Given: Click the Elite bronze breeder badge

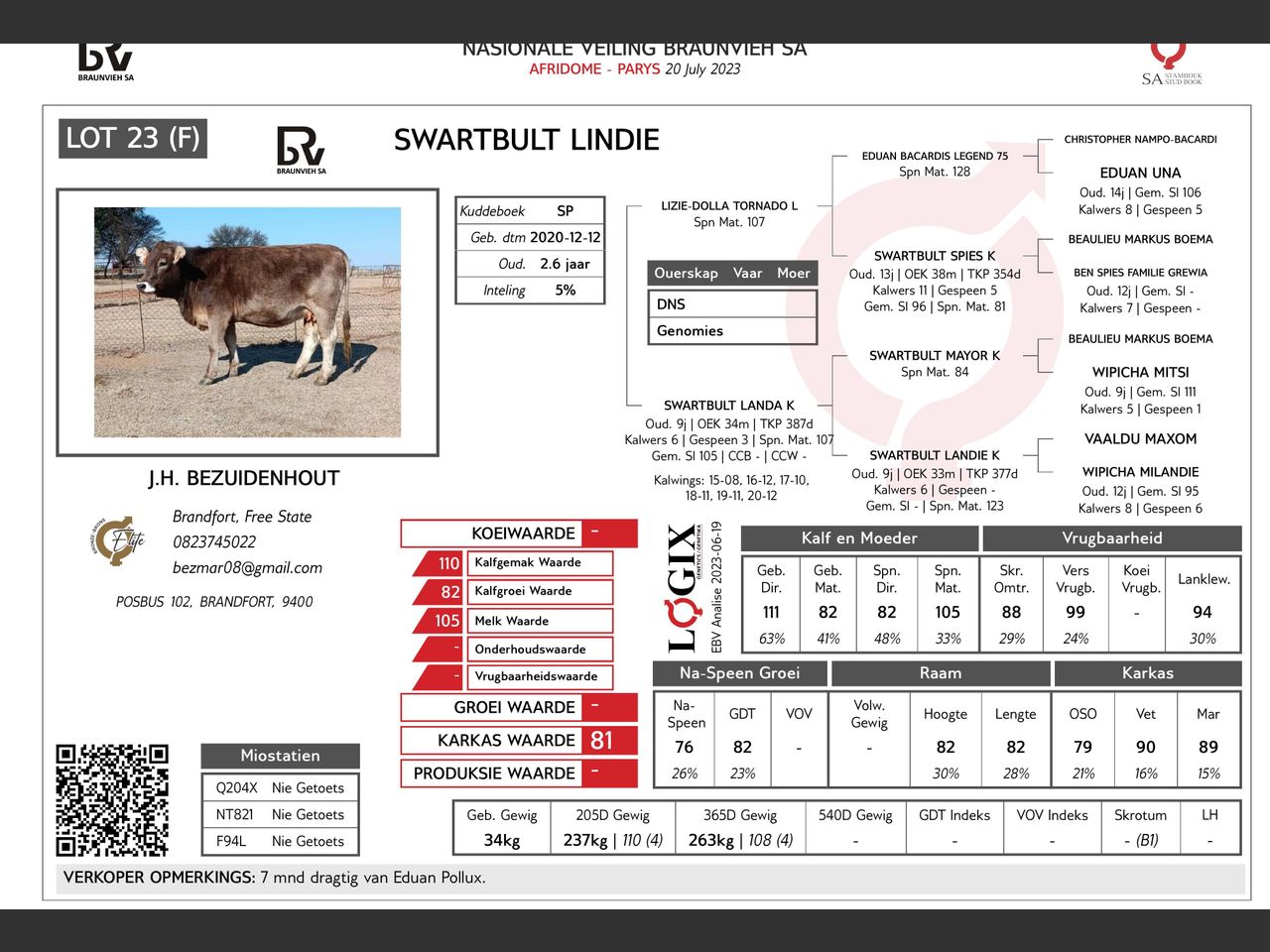Looking at the screenshot, I should tap(117, 540).
